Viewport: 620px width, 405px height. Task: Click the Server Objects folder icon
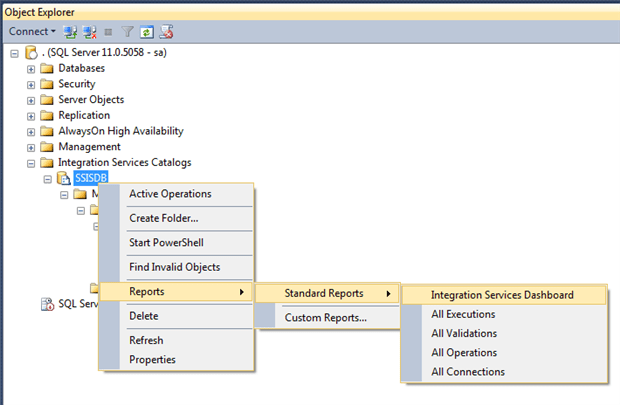47,100
